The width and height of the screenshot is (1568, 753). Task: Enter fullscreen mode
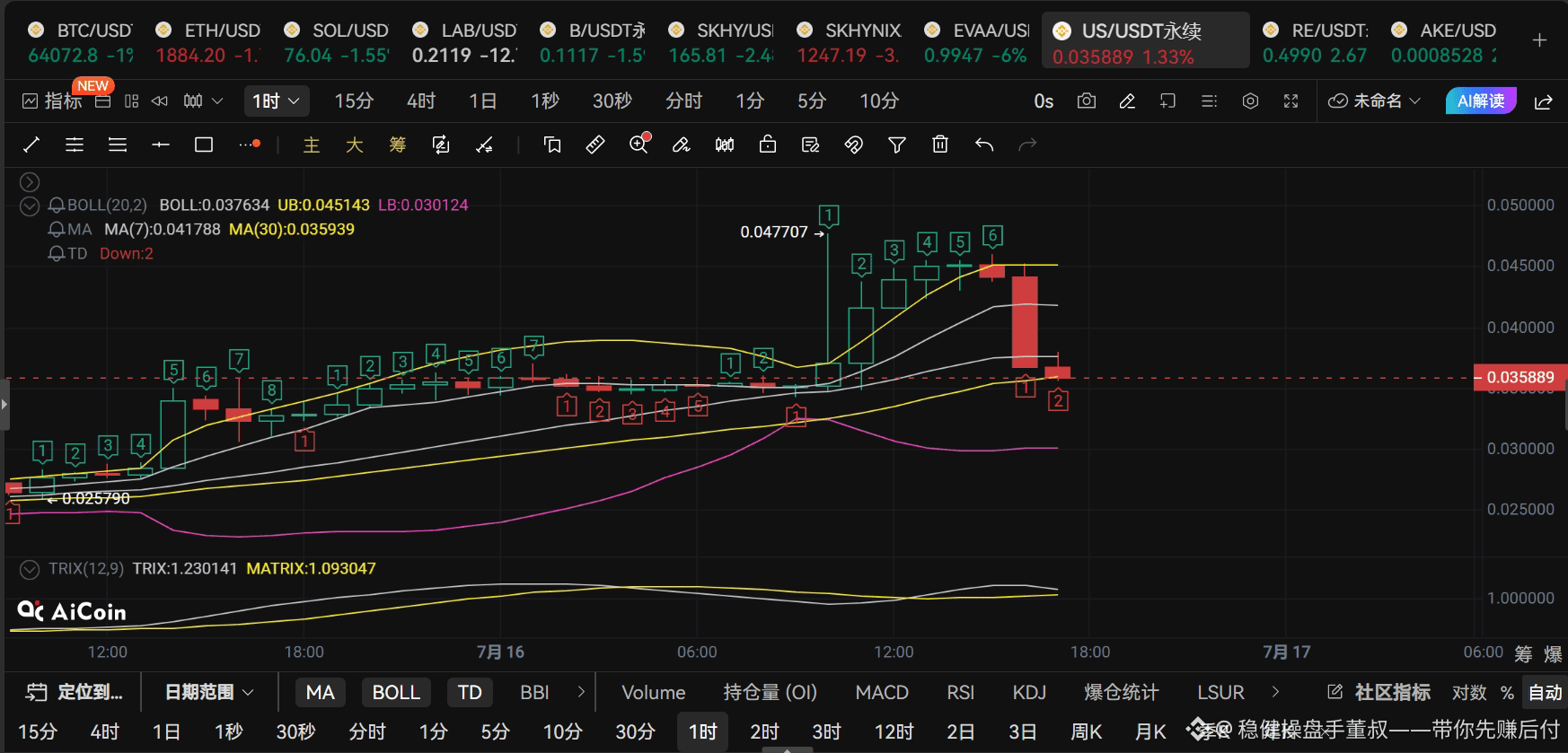[x=1291, y=101]
